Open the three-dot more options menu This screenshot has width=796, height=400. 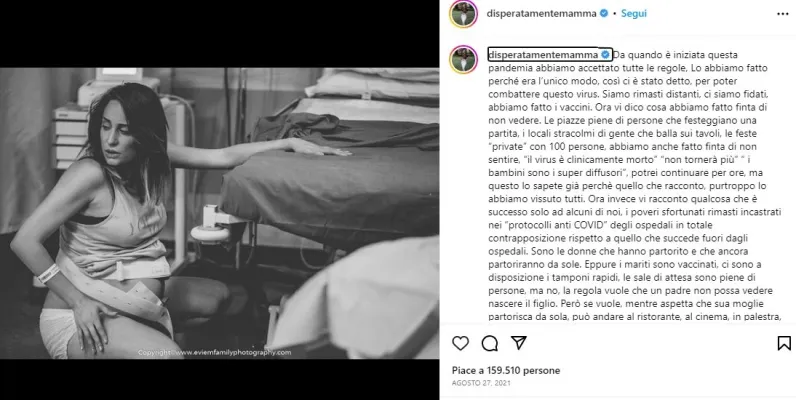coord(782,14)
